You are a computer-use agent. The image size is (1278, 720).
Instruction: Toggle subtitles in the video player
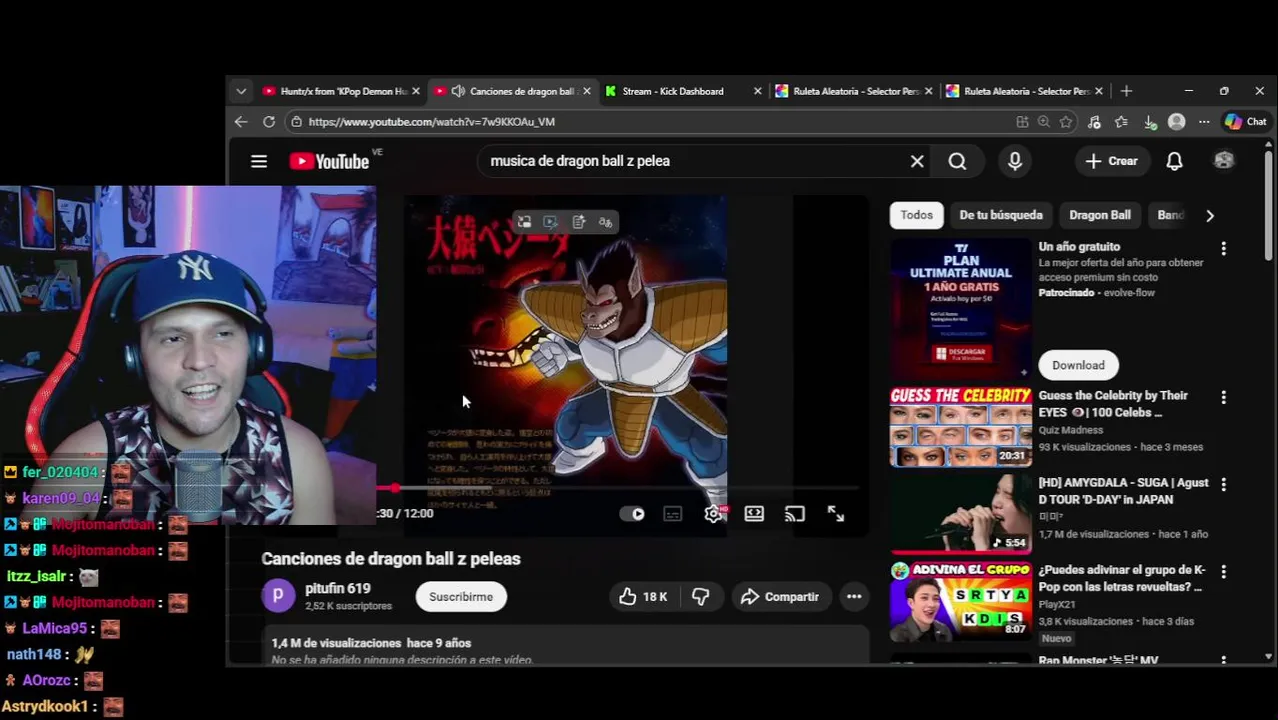click(x=673, y=514)
